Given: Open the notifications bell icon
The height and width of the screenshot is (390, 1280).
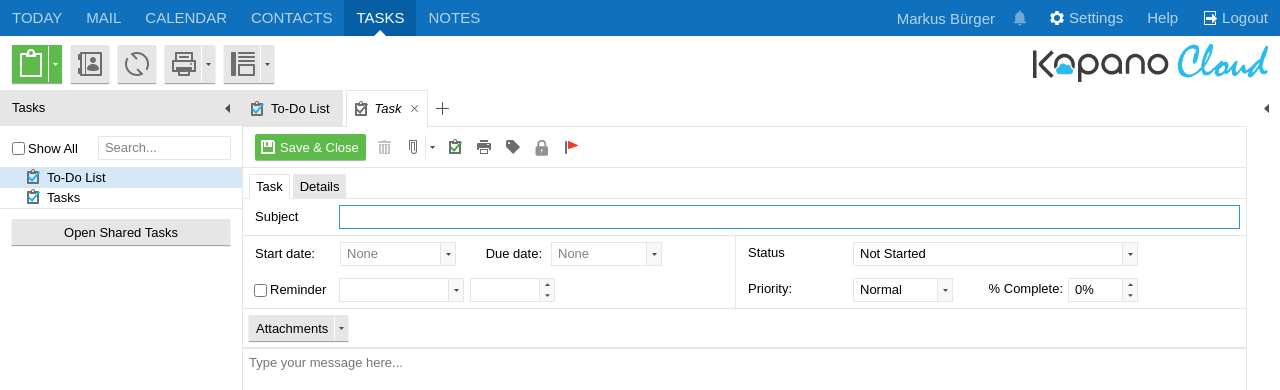Looking at the screenshot, I should pos(1020,18).
